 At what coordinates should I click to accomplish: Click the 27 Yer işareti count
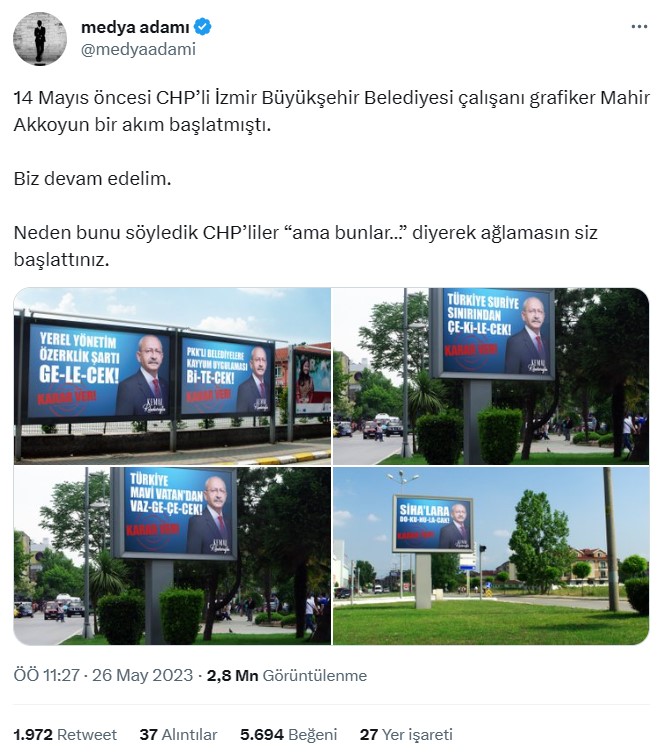pyautogui.click(x=406, y=735)
